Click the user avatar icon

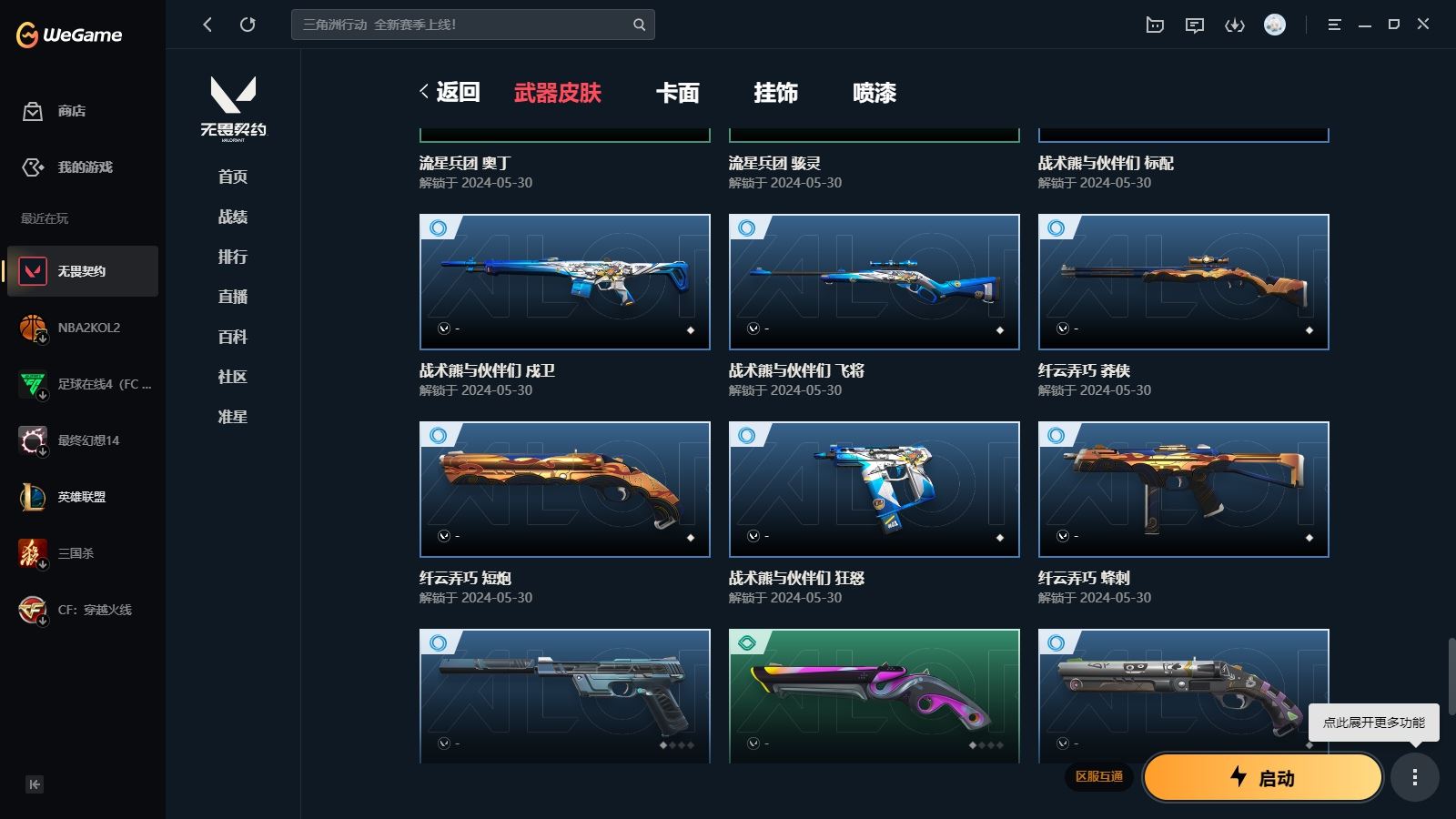point(1275,25)
